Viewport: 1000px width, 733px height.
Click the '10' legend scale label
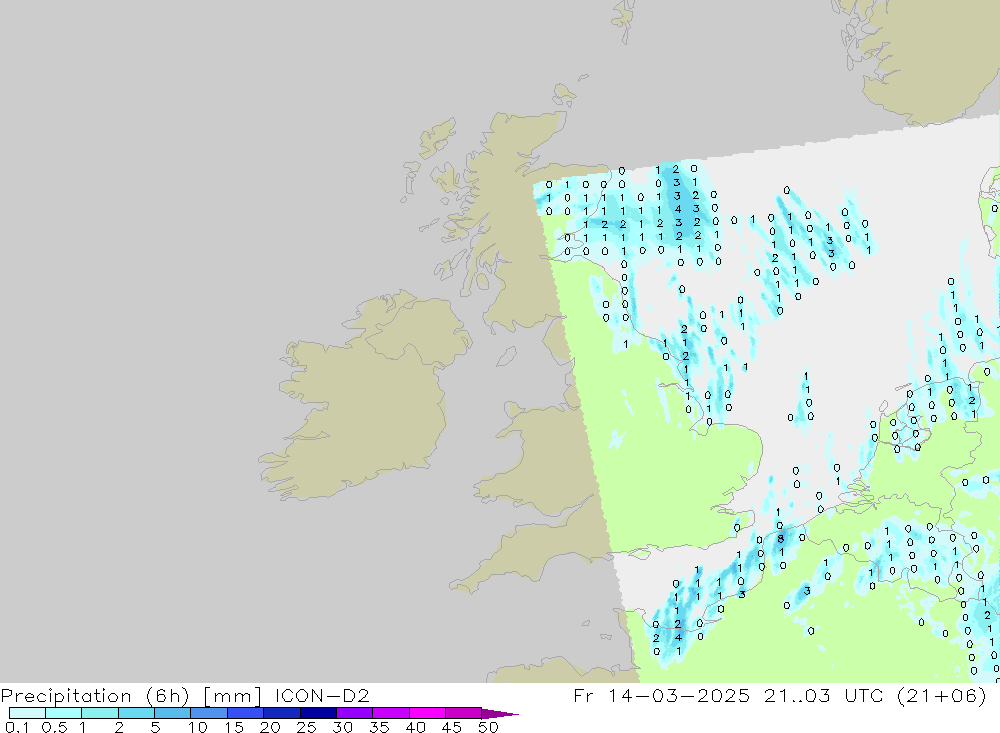tap(198, 727)
